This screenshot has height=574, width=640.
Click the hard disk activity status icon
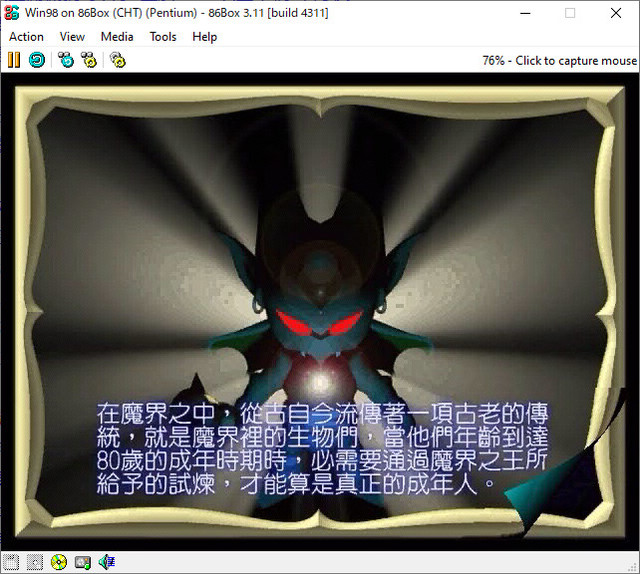(83, 563)
